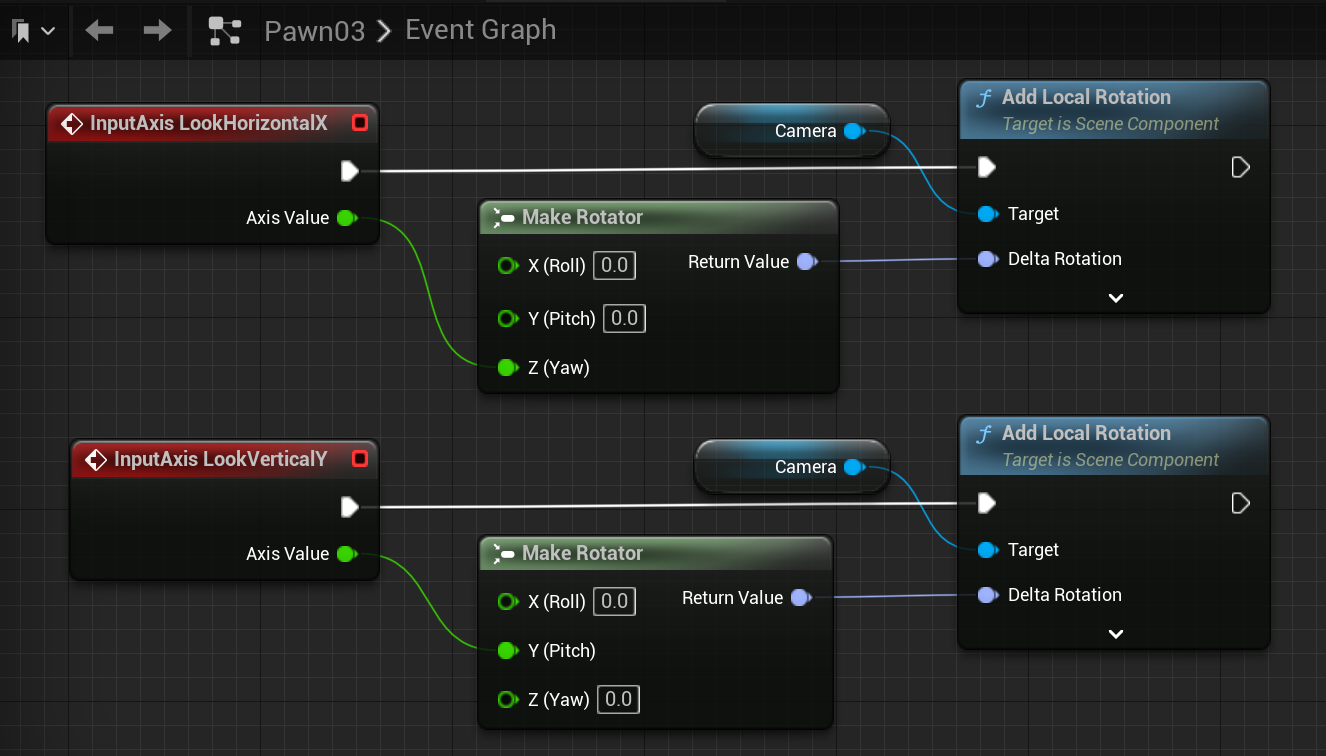Click the red delegate pin on LookVerticalY
Viewport: 1326px width, 756px height.
click(x=360, y=459)
